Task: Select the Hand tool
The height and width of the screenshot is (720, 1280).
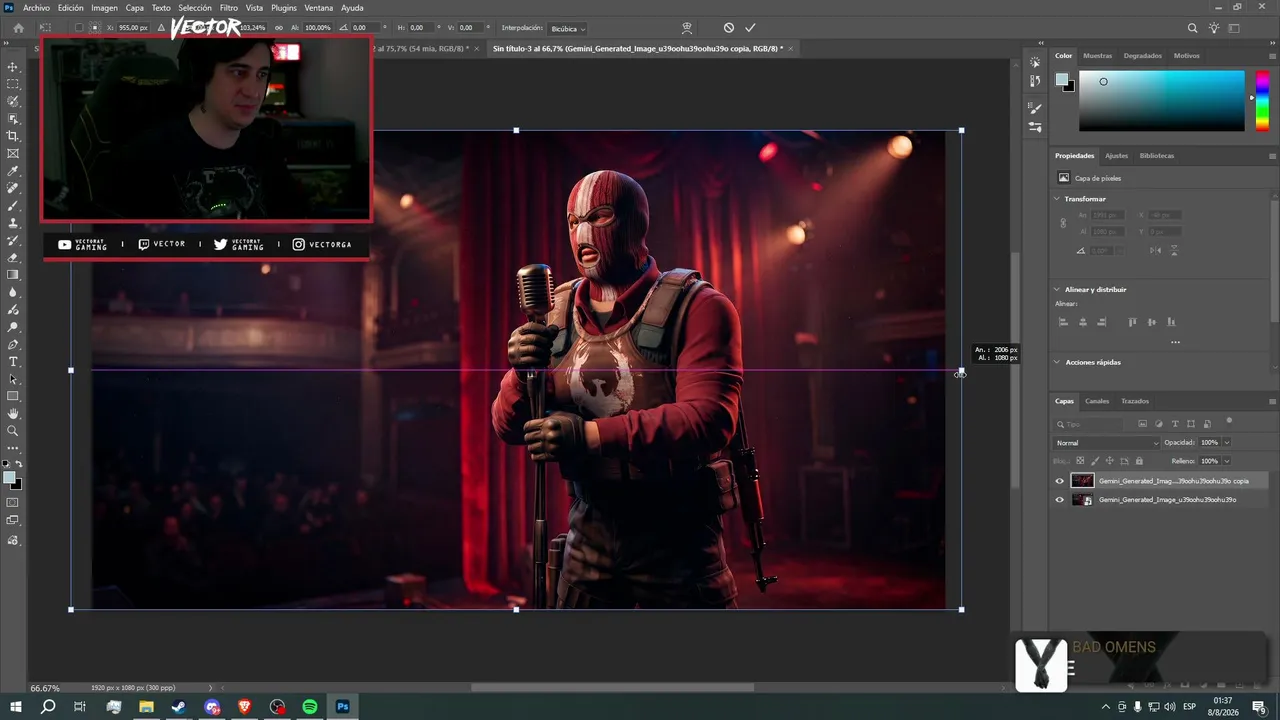Action: click(13, 413)
